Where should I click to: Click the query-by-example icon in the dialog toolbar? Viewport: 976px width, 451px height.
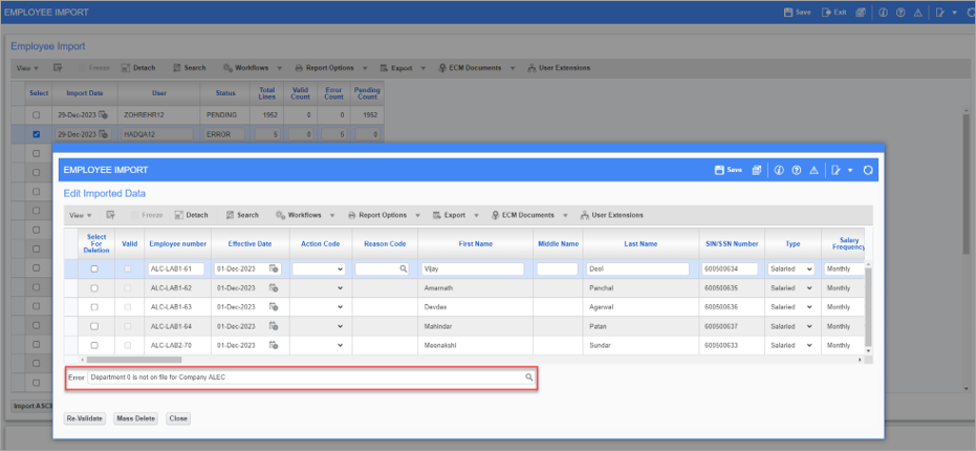coord(111,215)
